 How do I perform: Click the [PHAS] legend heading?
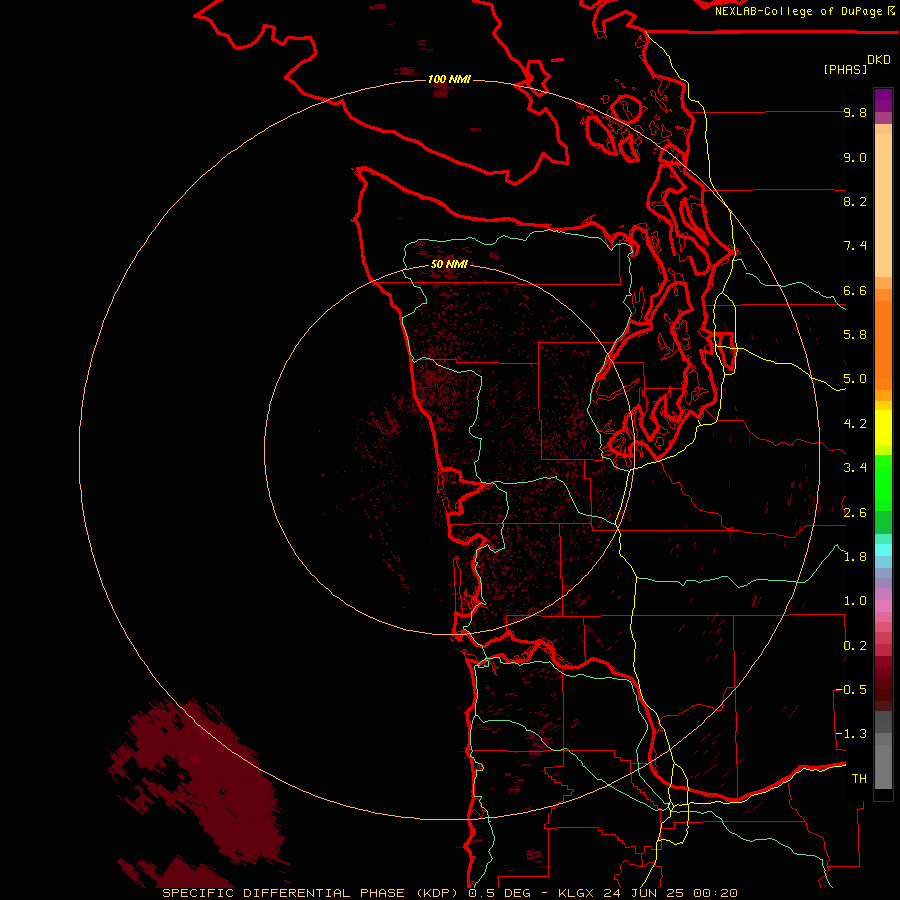pos(845,70)
